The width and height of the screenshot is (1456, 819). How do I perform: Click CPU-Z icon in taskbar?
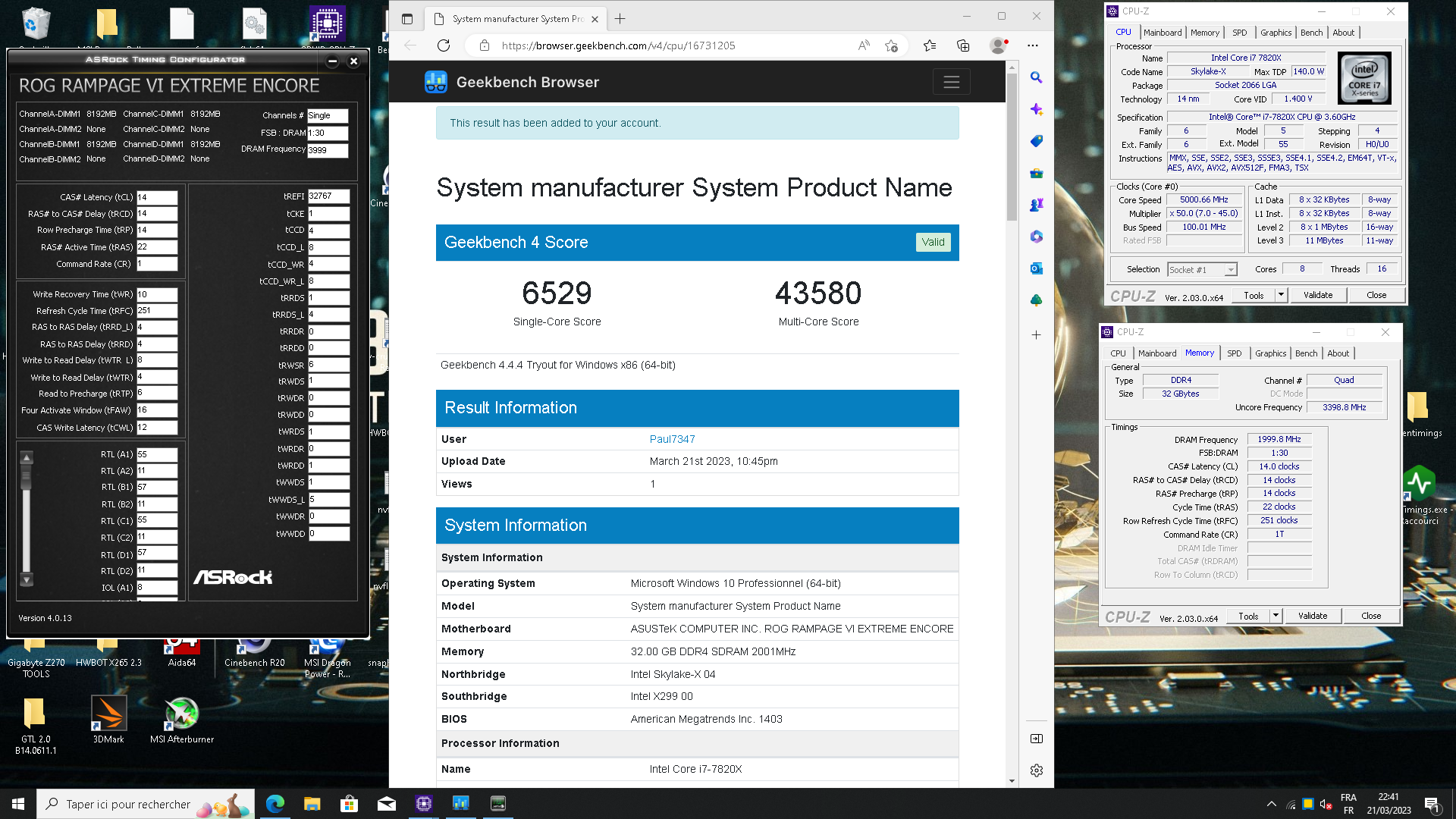[423, 804]
